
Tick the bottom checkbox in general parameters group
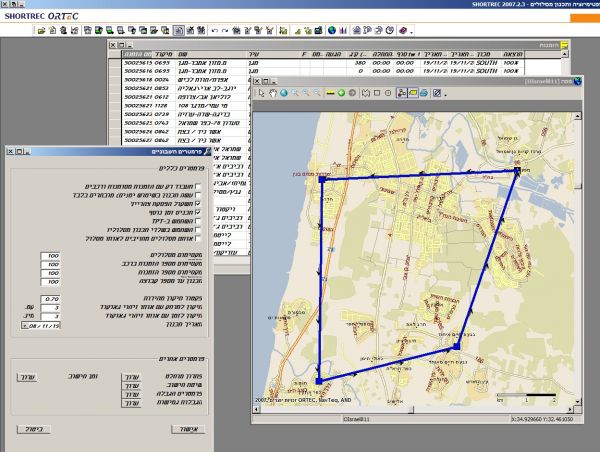(x=197, y=238)
